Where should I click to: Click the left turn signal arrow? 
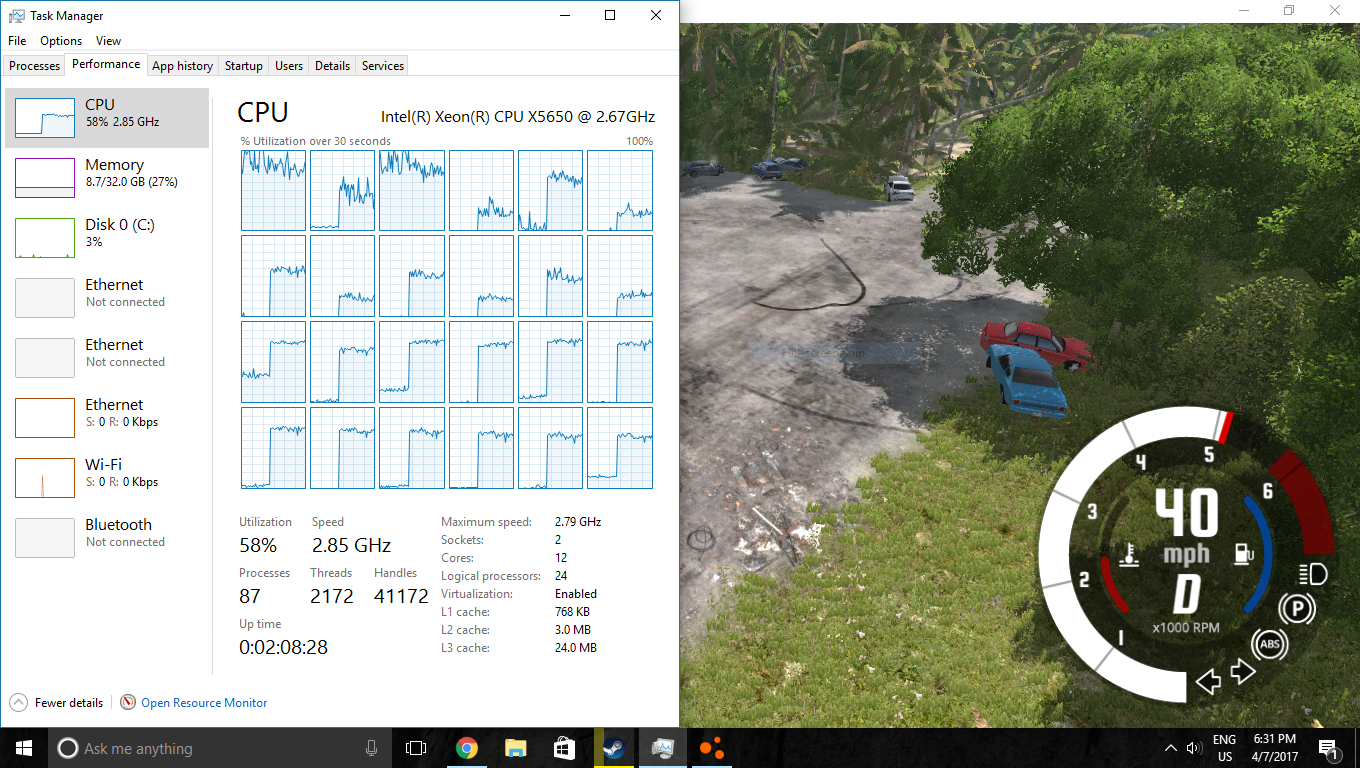(x=1209, y=682)
